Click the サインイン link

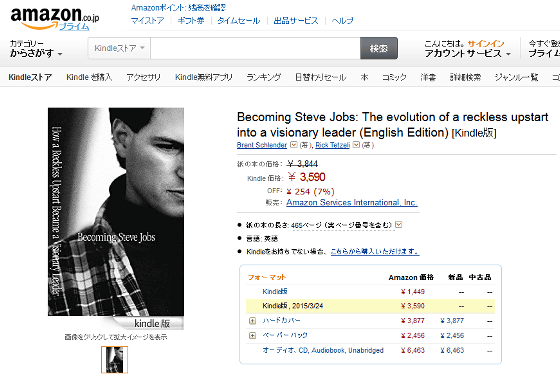(486, 44)
